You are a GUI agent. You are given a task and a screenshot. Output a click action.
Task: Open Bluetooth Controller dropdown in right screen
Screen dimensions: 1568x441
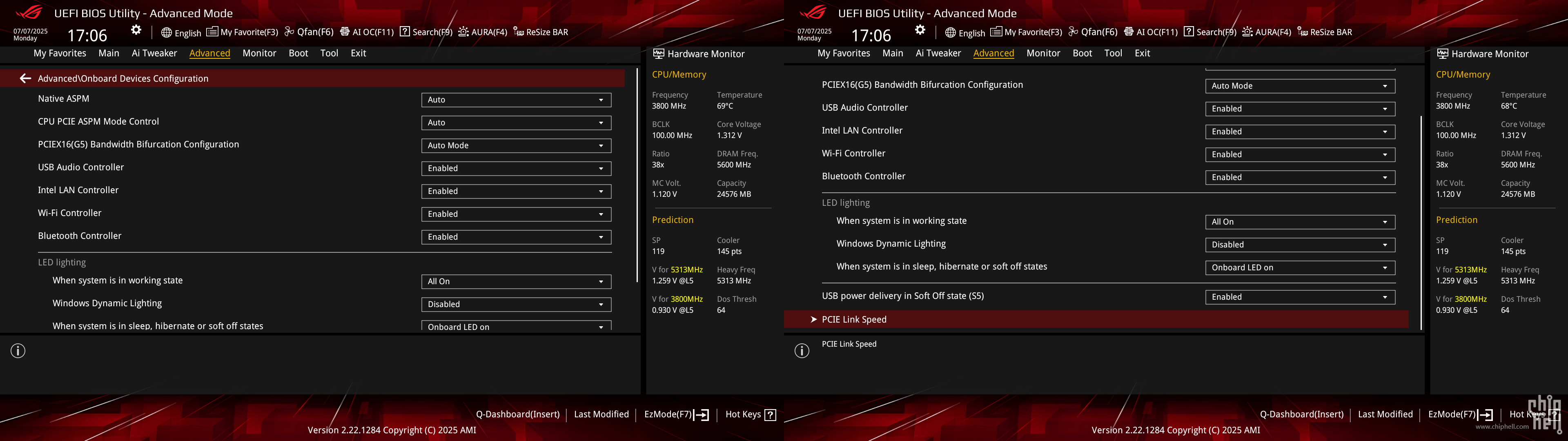1300,177
